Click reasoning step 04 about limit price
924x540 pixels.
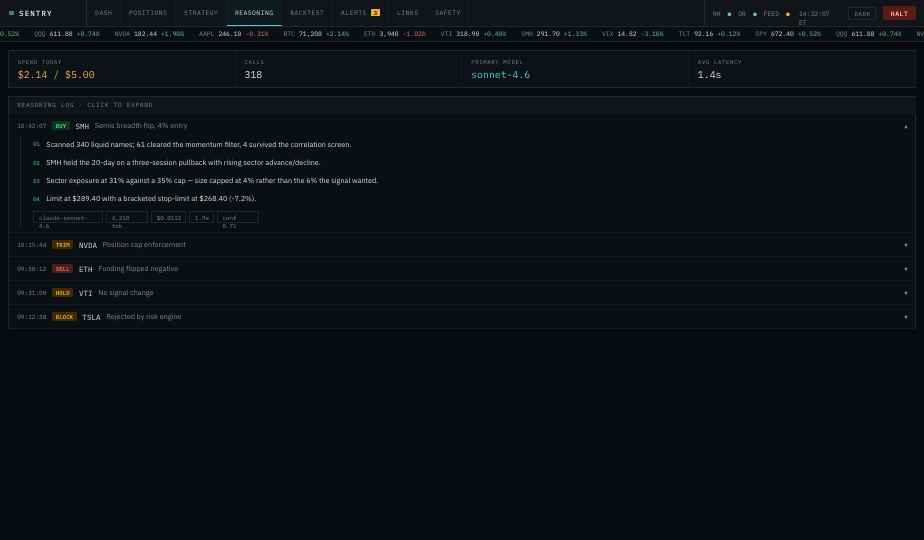[x=151, y=199]
